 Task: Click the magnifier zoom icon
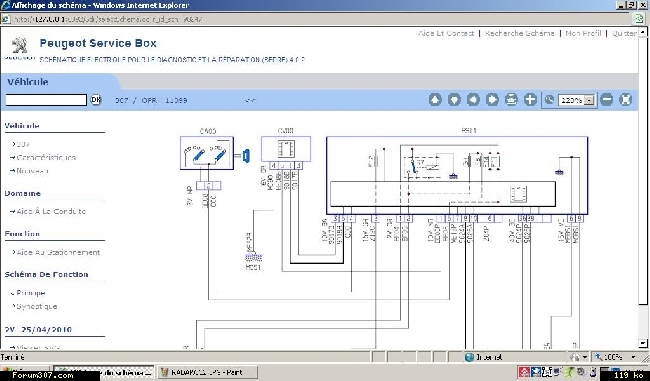coord(549,100)
